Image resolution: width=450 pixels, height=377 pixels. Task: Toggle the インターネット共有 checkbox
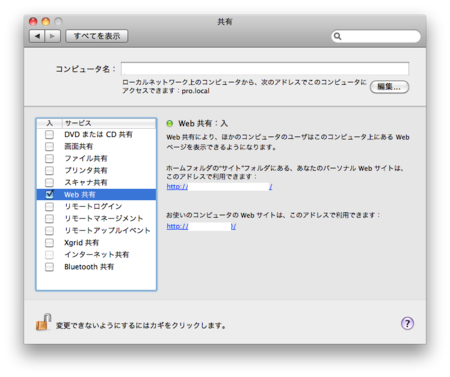tap(49, 254)
